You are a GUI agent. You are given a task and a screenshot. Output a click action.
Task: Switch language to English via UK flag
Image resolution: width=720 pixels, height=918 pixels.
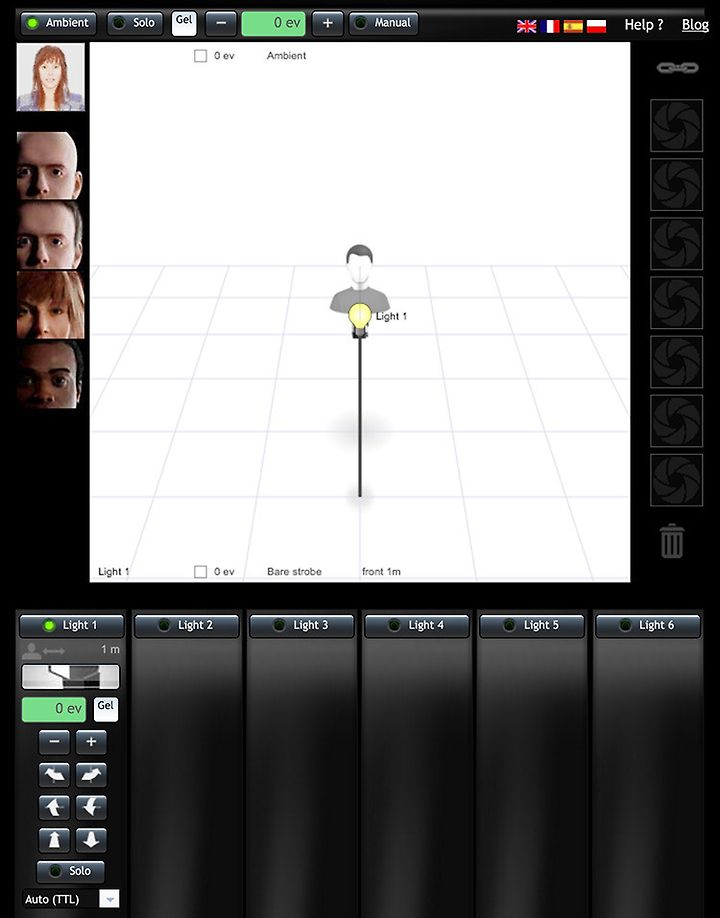[x=526, y=26]
